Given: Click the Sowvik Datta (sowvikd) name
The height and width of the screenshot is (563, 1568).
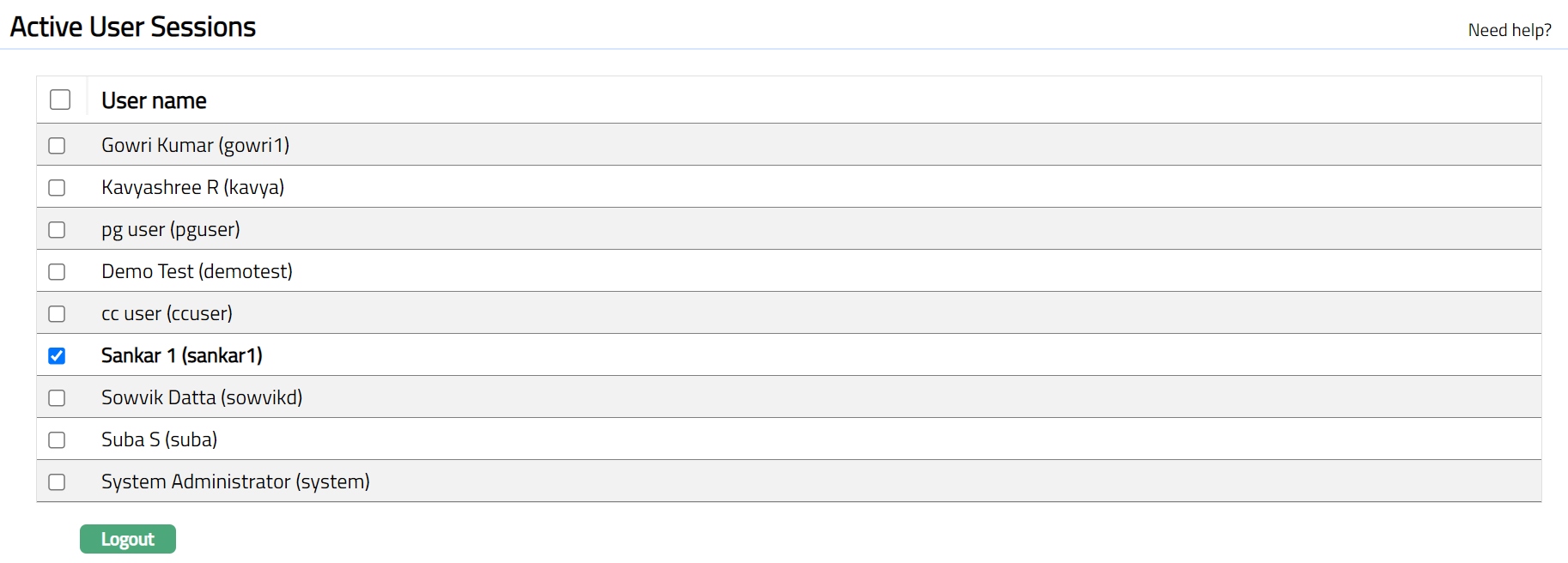Looking at the screenshot, I should coord(202,397).
